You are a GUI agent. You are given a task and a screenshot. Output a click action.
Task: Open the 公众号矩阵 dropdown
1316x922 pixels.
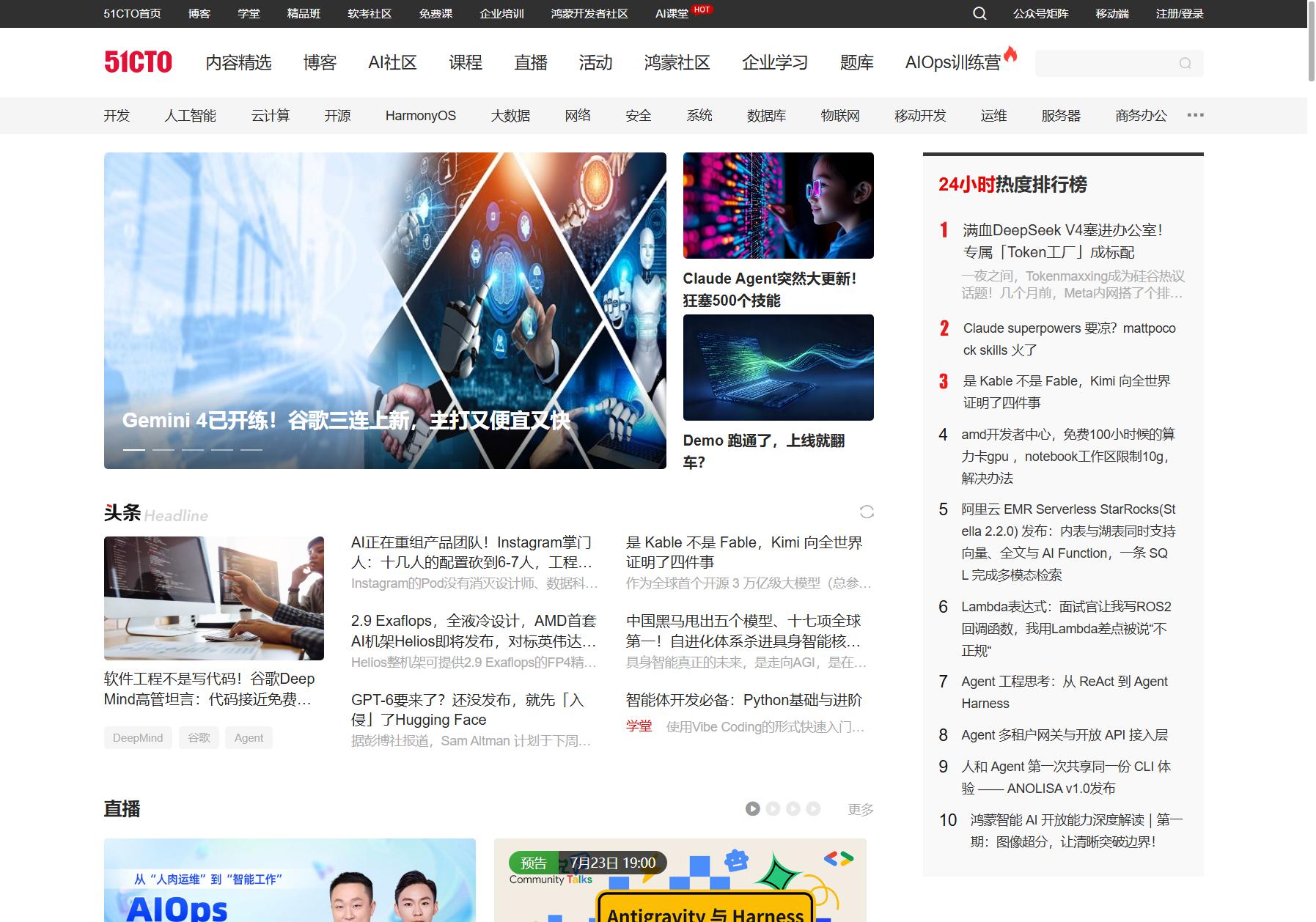pyautogui.click(x=1041, y=13)
